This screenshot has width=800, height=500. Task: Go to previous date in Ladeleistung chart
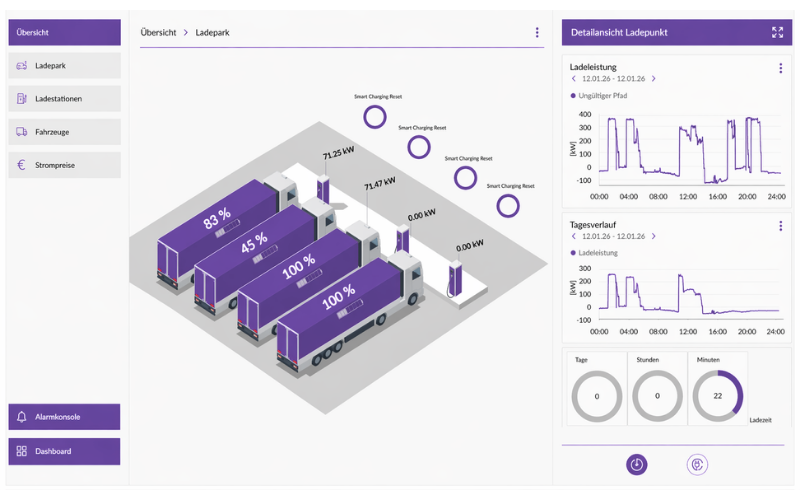point(574,79)
